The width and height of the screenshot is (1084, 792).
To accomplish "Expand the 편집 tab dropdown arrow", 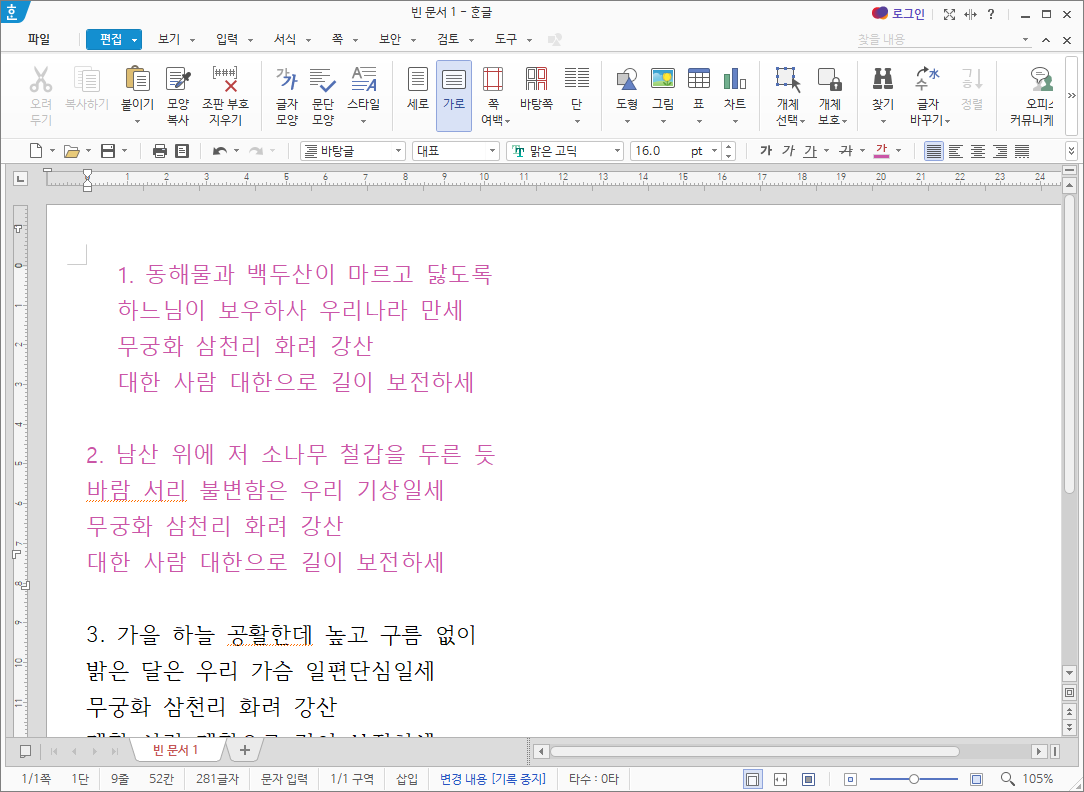I will coord(134,40).
